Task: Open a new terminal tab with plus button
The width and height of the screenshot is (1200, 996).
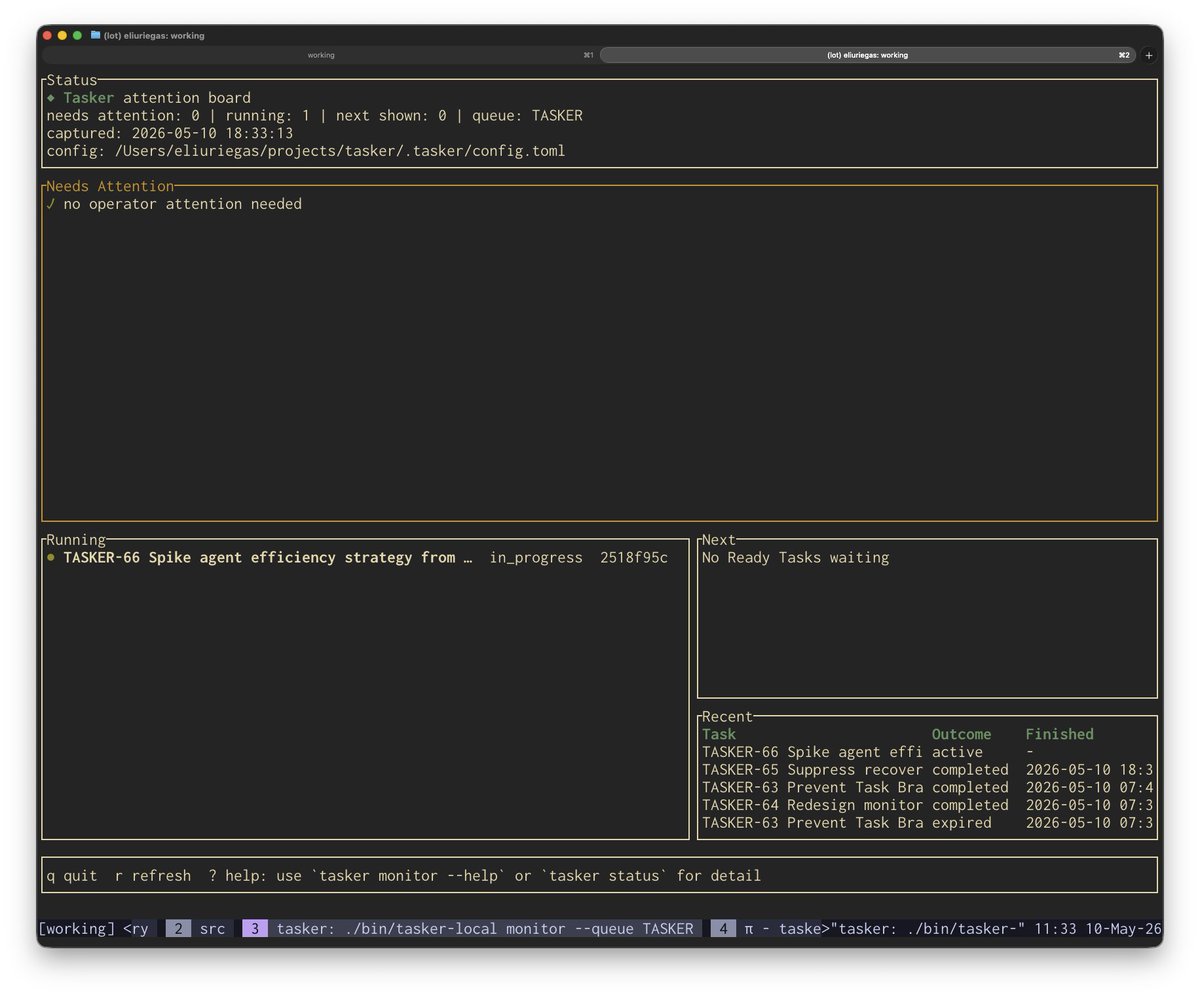Action: 1149,55
